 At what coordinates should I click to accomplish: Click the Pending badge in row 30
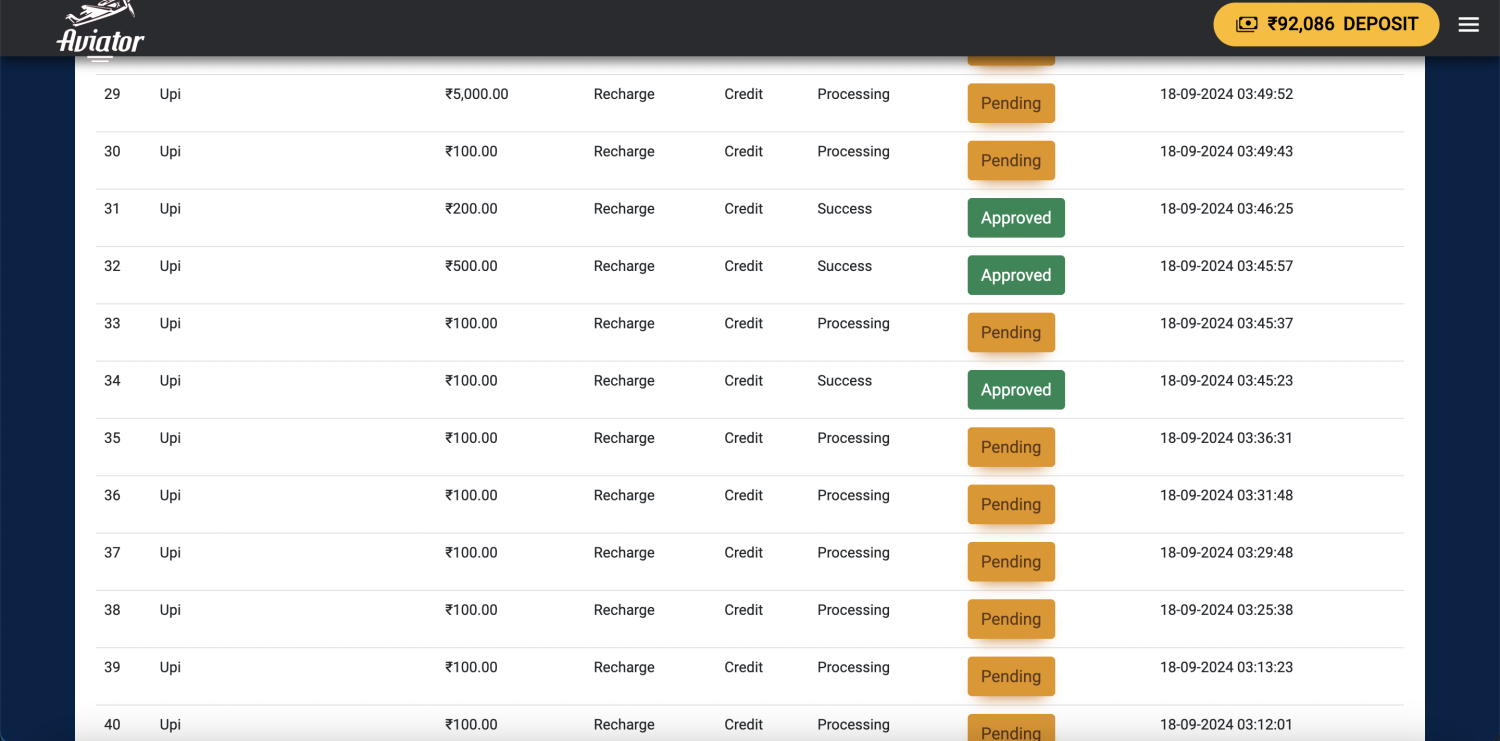click(x=1010, y=161)
